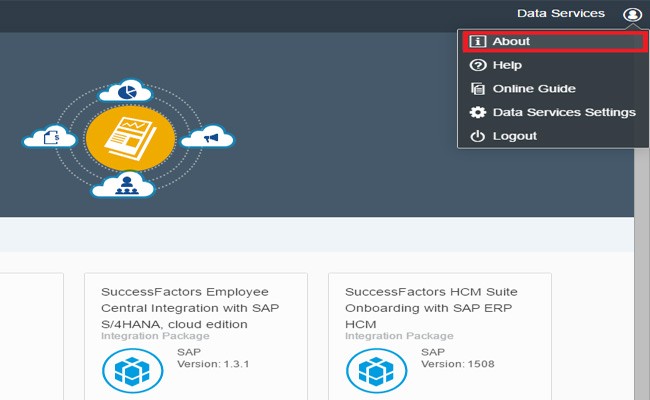Open Data Services Settings menu entry
This screenshot has height=400, width=650.
pos(553,112)
